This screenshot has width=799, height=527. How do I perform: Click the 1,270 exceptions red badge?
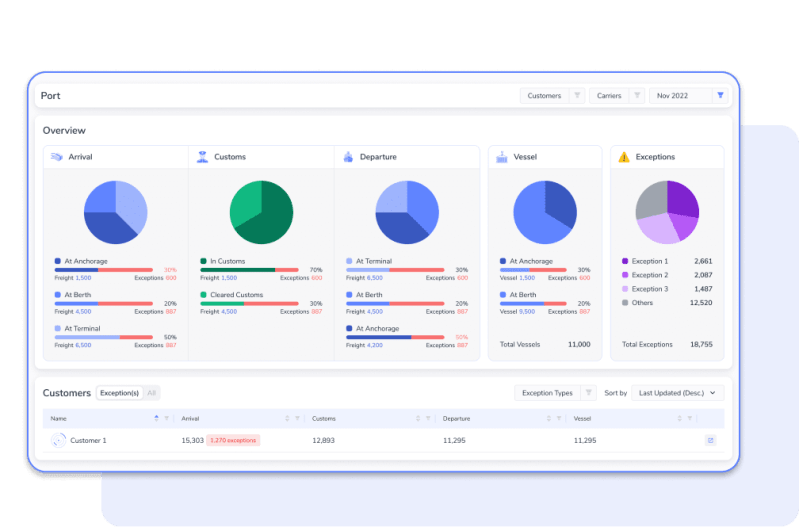233,440
